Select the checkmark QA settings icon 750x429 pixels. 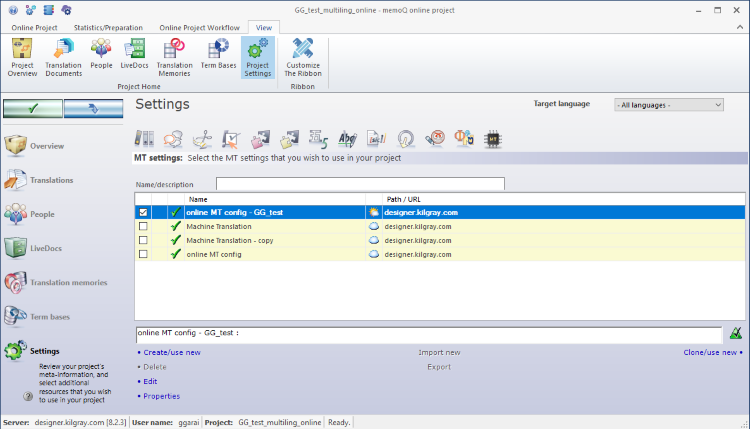[231, 139]
